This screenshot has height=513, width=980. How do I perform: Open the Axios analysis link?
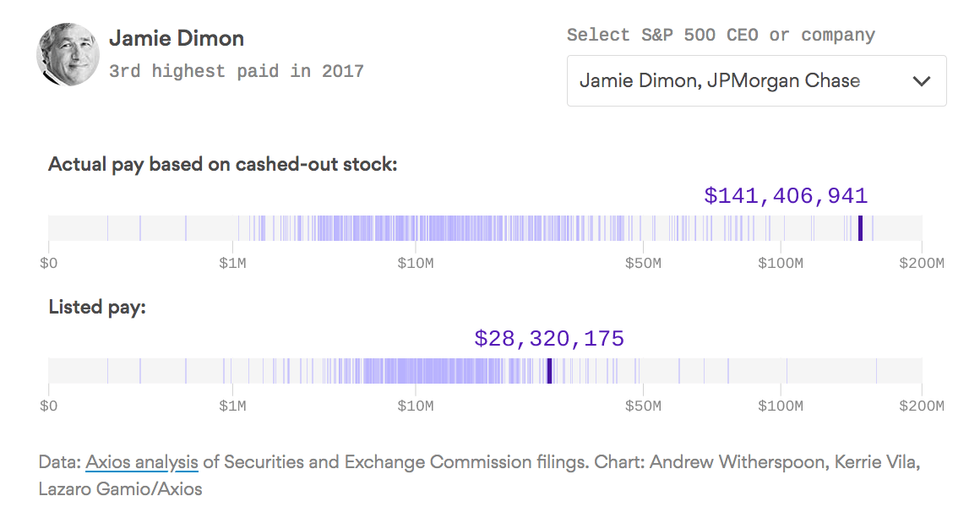(142, 462)
